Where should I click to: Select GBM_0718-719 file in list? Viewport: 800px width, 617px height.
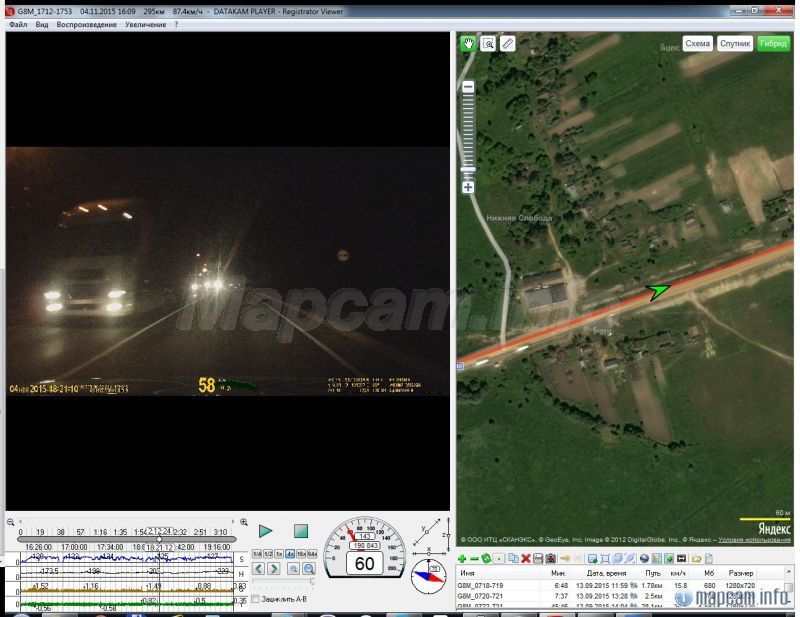pyautogui.click(x=481, y=586)
